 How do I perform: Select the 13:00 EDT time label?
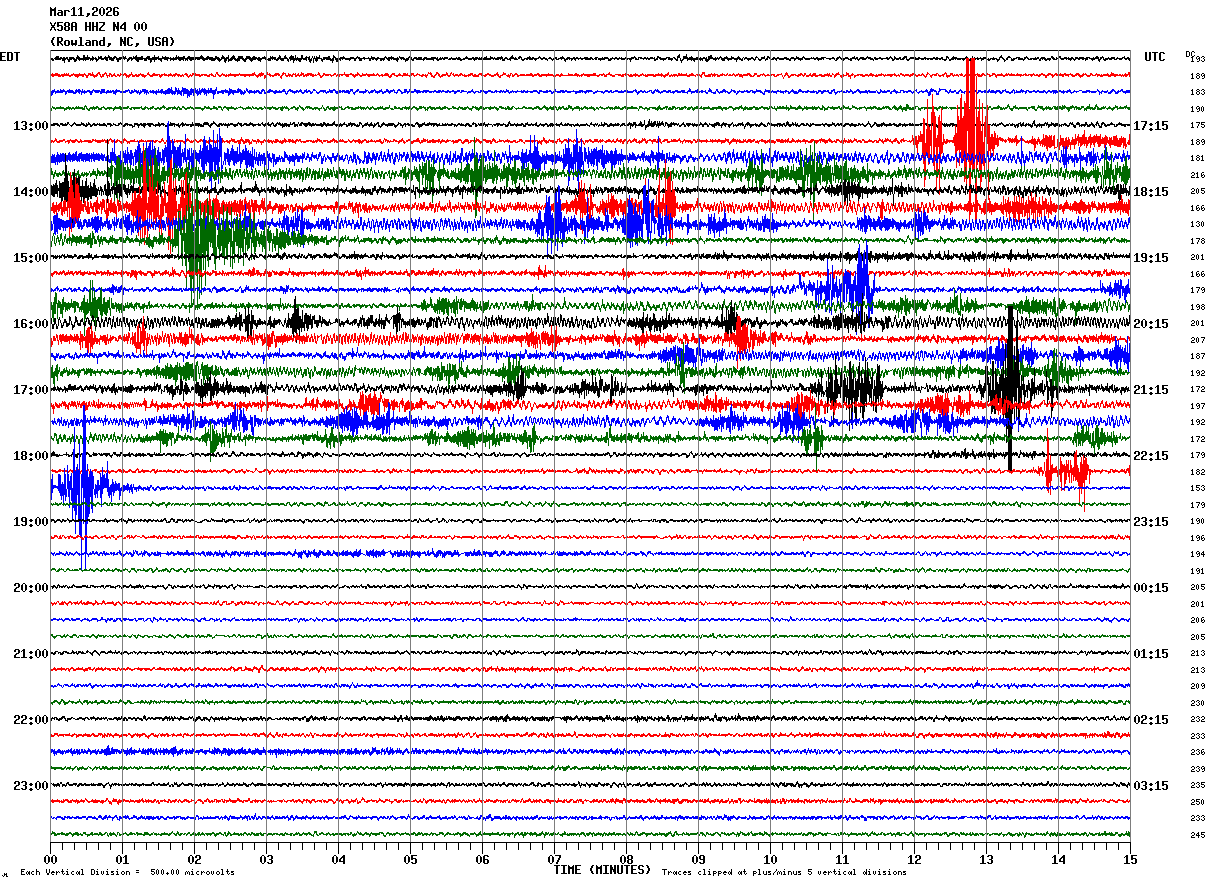30,126
